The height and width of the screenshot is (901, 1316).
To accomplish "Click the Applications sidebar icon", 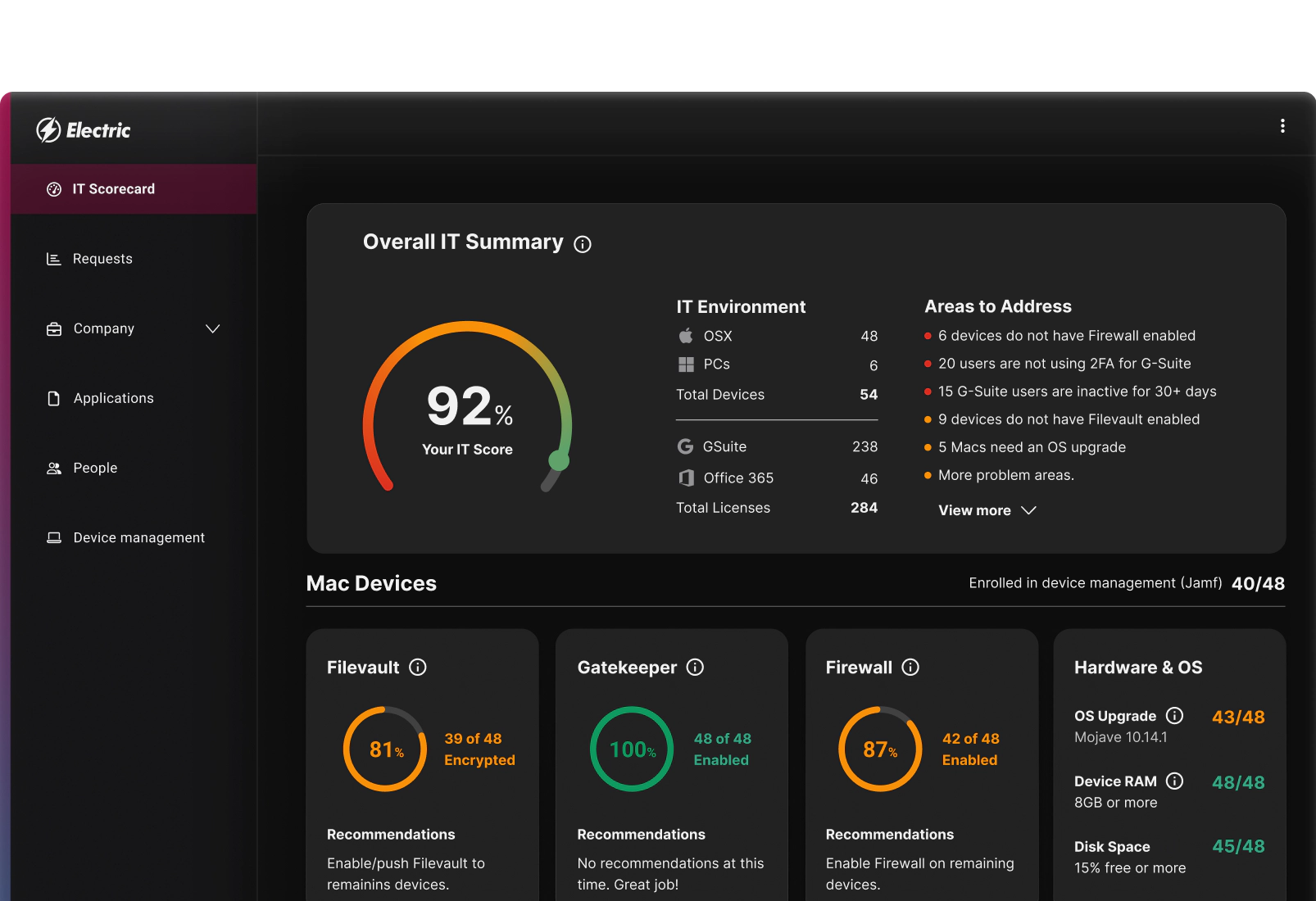I will pos(53,398).
